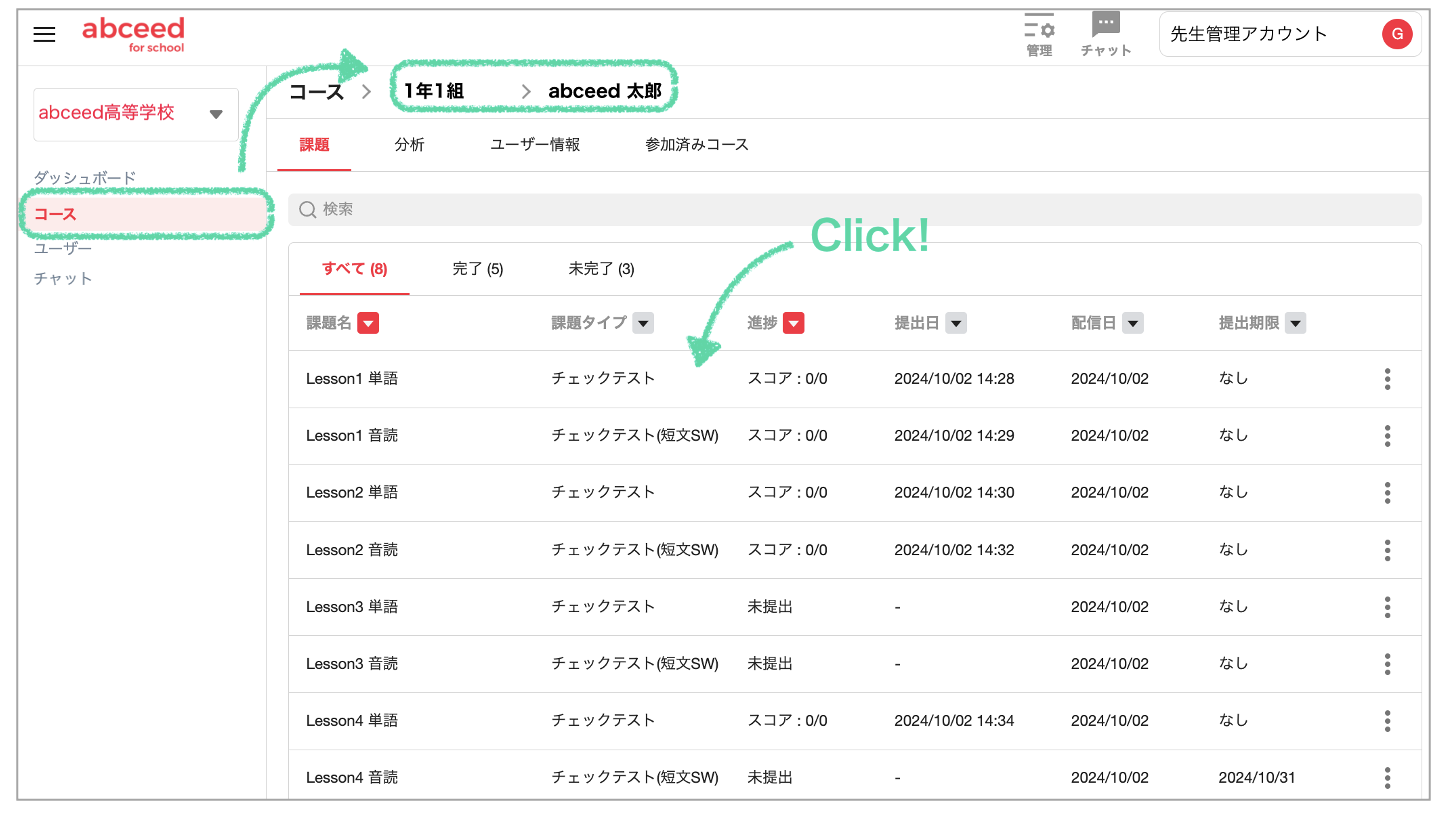Click the 1年1組 breadcrumb link
The image size is (1446, 813).
pos(434,91)
